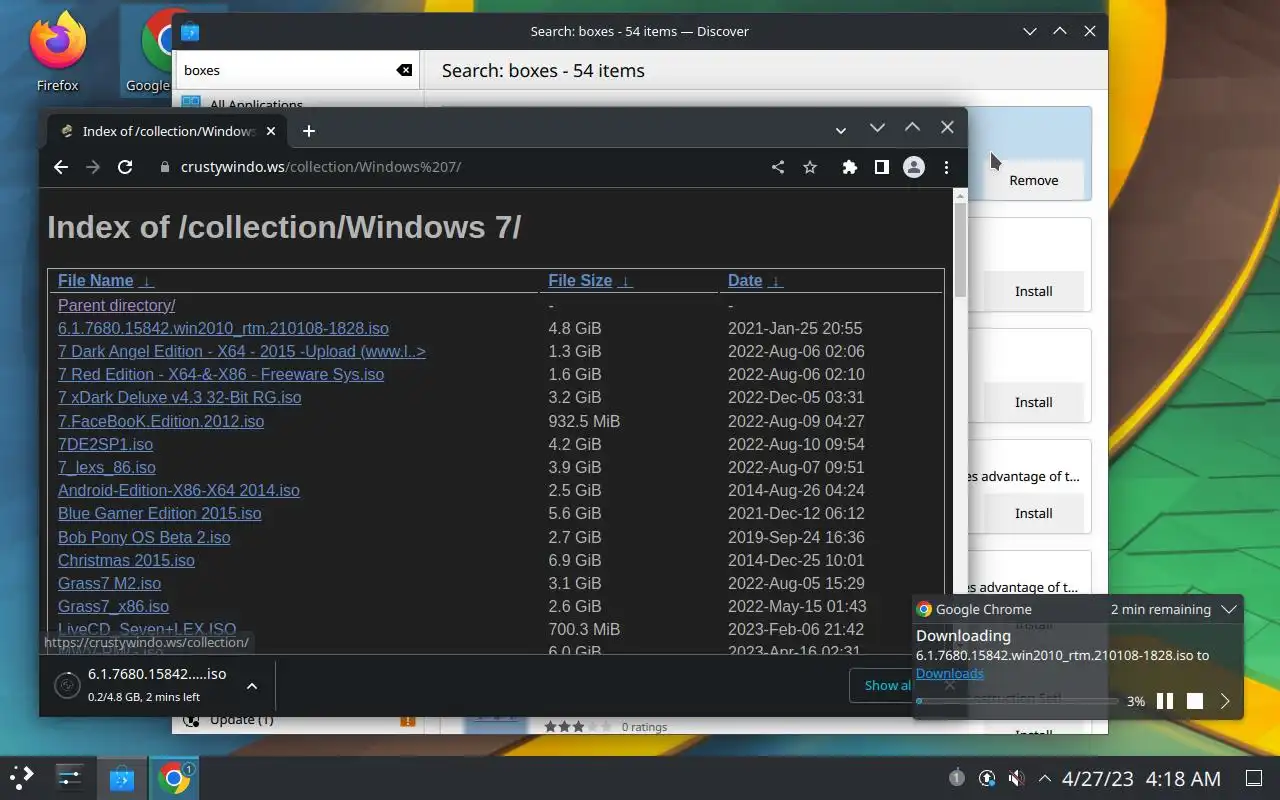Click the greyed forward arrow in Chrome
Screen dimensions: 1280x800
(x=93, y=167)
